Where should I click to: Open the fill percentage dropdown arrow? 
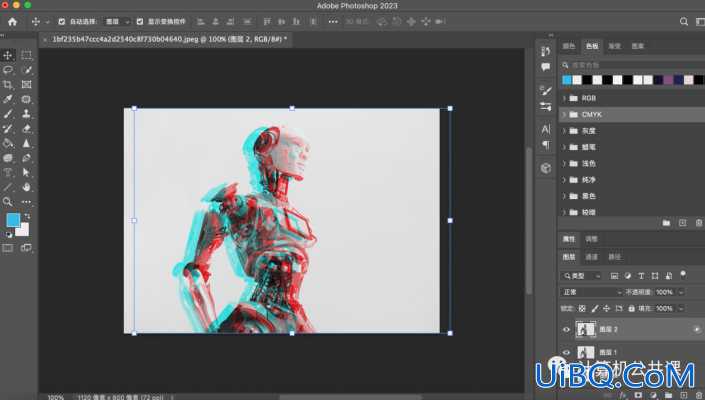pyautogui.click(x=681, y=308)
